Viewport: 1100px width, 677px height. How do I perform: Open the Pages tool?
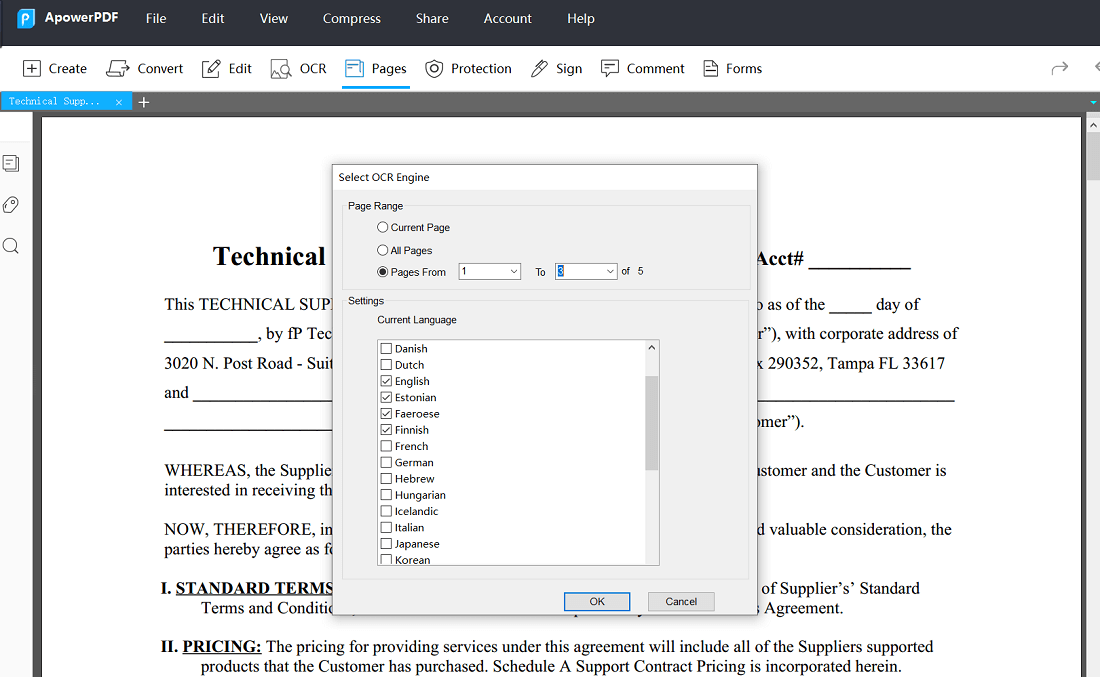(x=375, y=68)
